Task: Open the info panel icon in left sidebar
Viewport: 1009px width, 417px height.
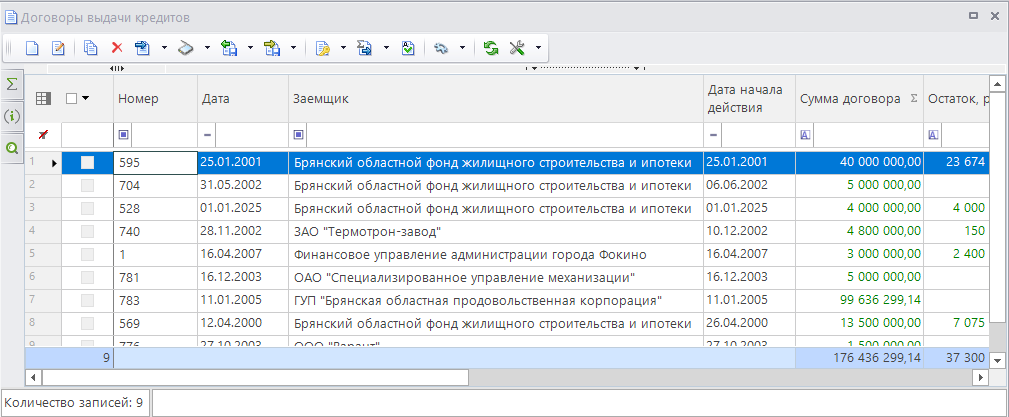Action: point(13,116)
